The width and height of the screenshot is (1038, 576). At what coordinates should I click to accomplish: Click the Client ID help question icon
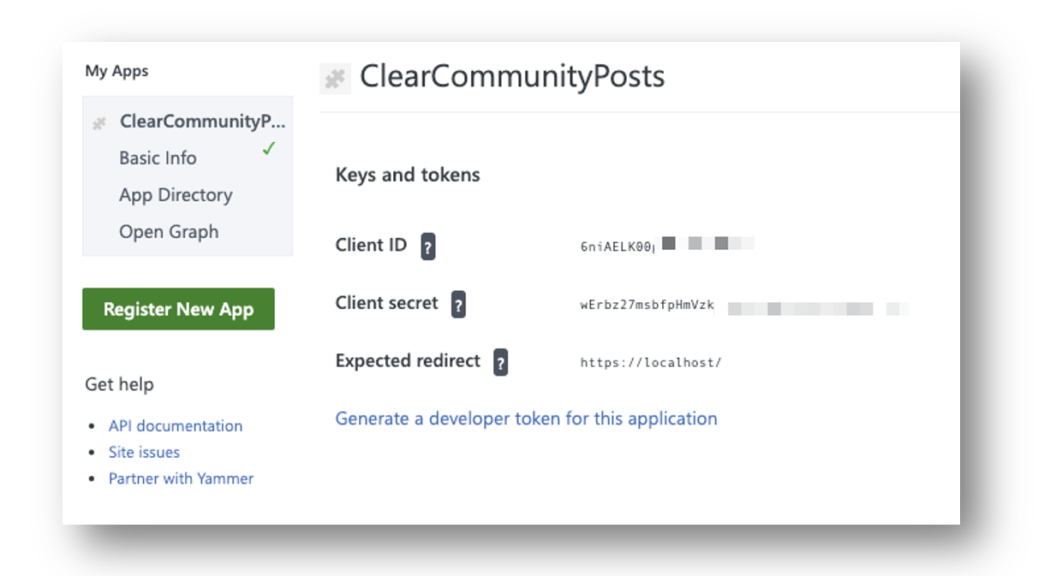428,246
